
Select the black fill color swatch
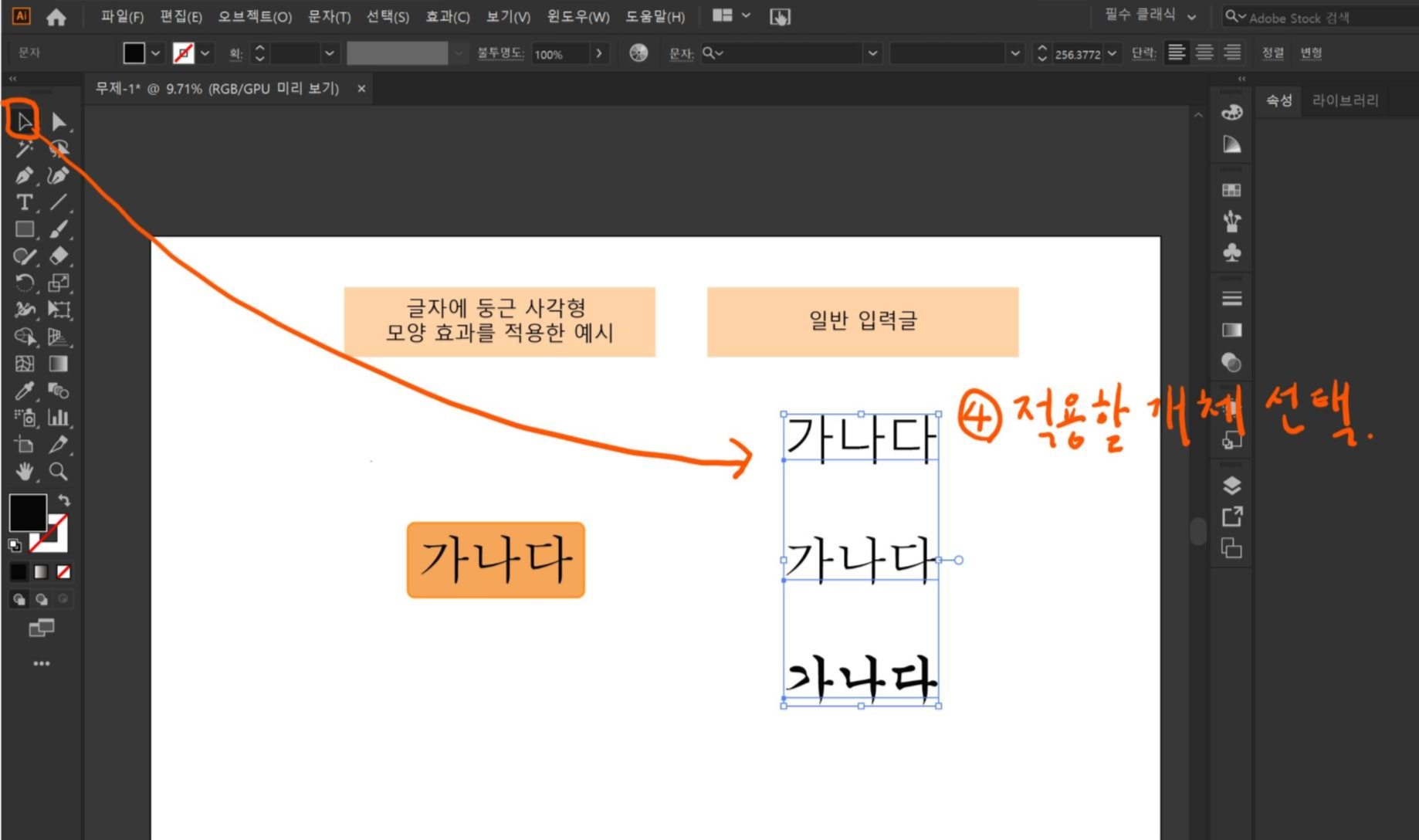pyautogui.click(x=28, y=513)
